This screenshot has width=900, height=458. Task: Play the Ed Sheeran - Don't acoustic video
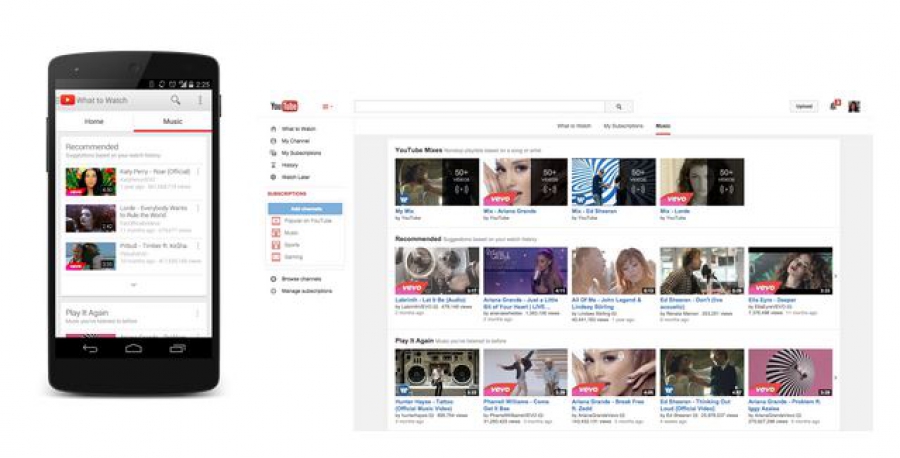pyautogui.click(x=702, y=271)
